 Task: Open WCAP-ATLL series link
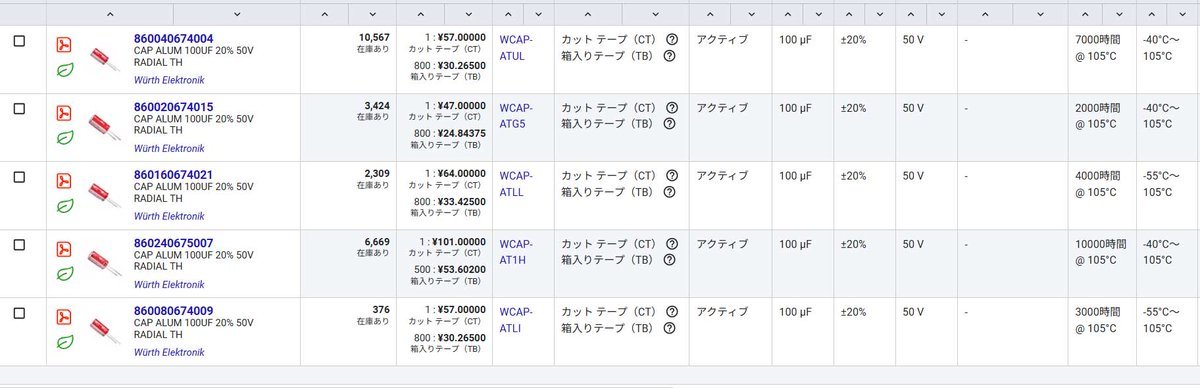coord(516,184)
